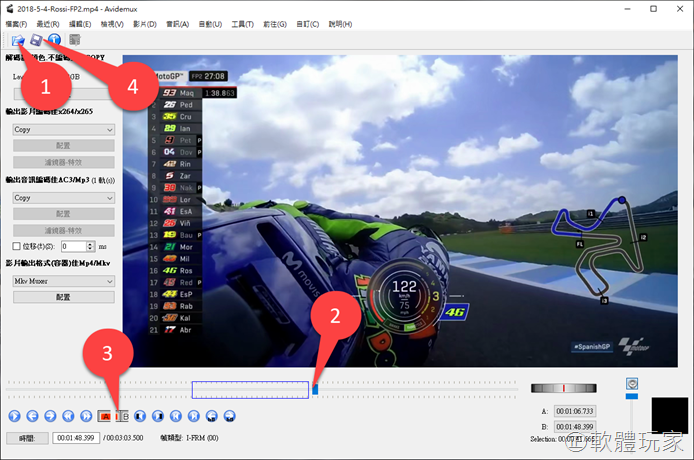Expand the audio output Copy dropdown
Image resolution: width=694 pixels, height=460 pixels.
tap(63, 198)
